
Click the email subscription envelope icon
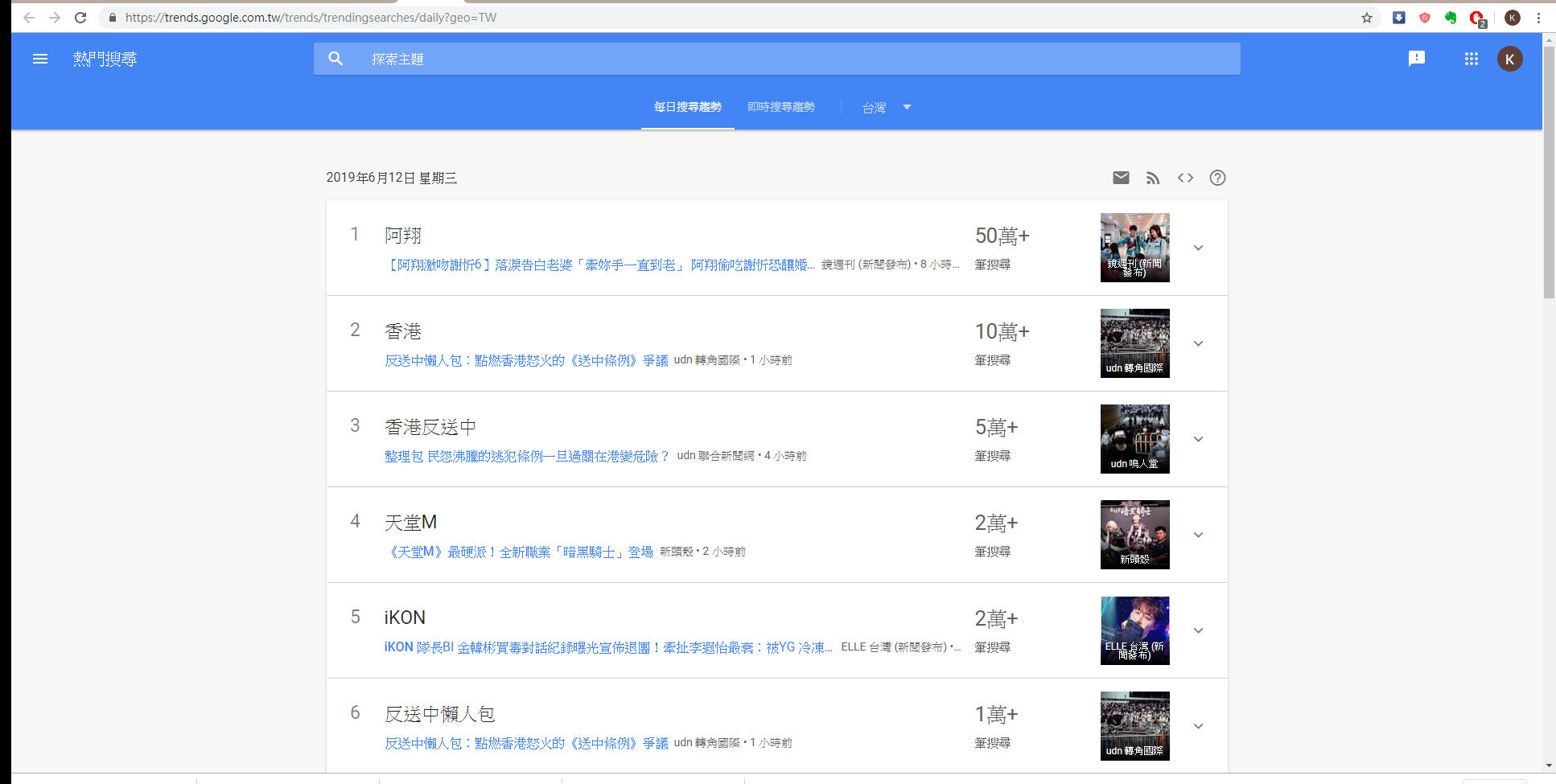coord(1121,178)
